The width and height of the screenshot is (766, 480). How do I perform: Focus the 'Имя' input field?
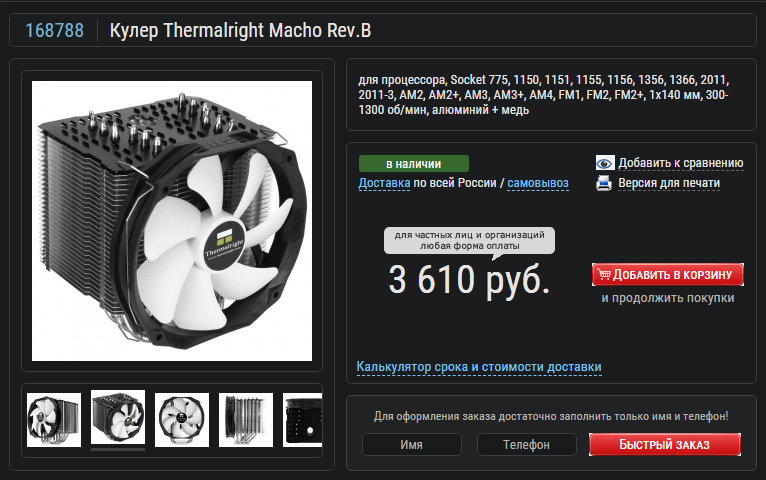click(x=411, y=444)
